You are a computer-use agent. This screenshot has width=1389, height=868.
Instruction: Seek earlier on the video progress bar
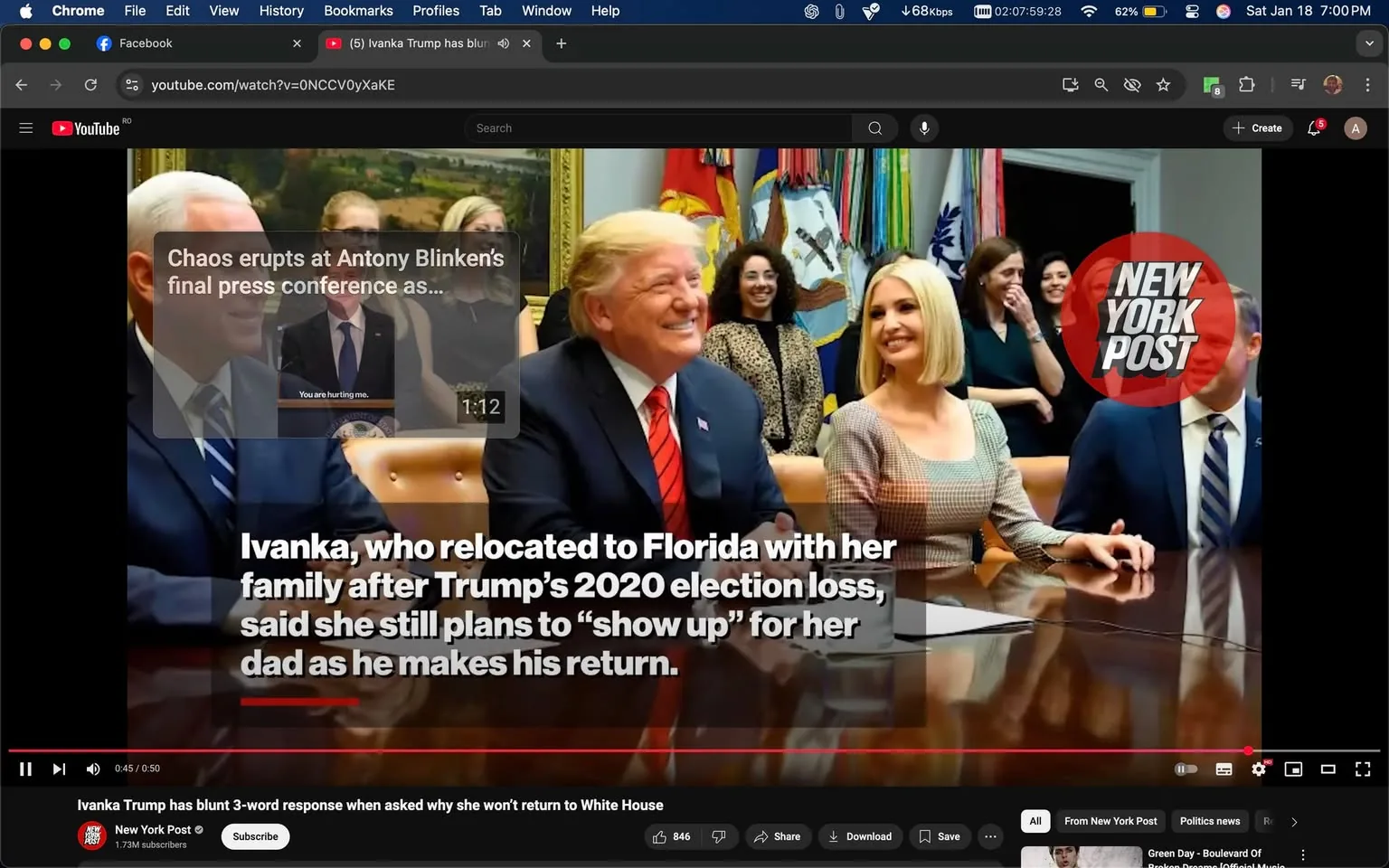(x=543, y=750)
